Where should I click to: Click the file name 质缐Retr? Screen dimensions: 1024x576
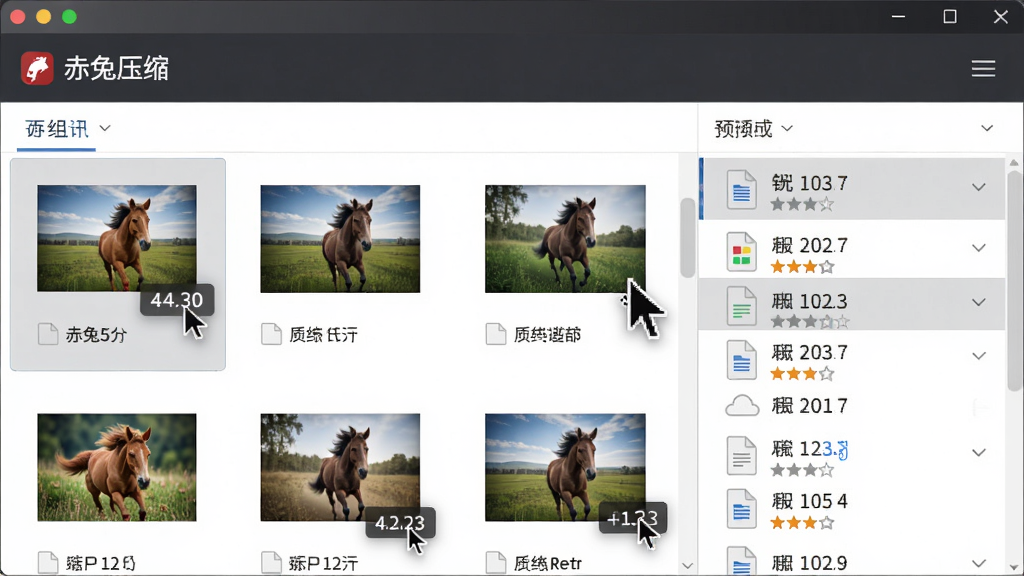pos(547,563)
